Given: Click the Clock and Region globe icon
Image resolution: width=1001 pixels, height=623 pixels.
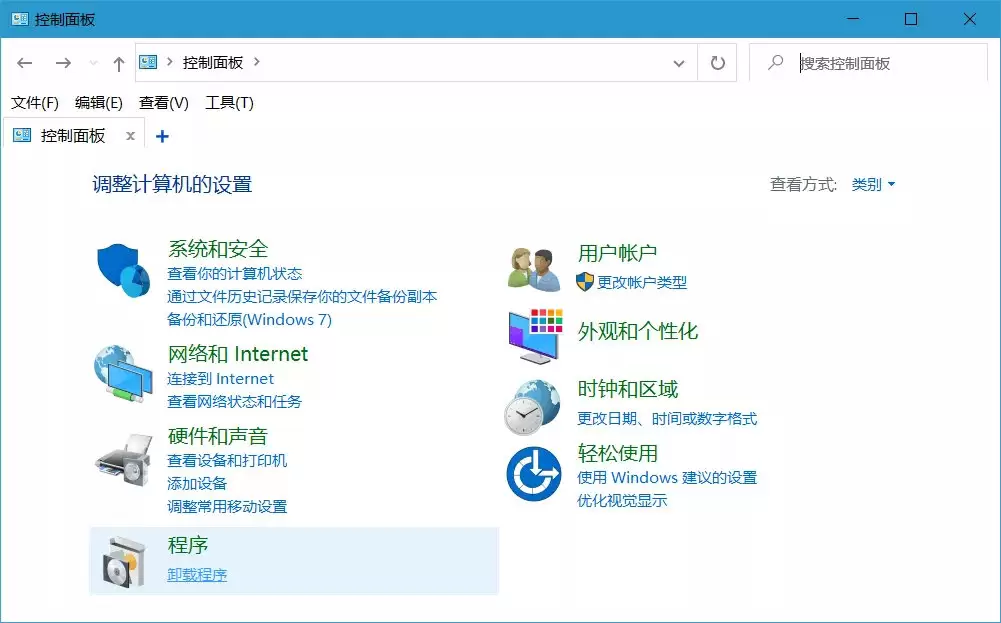Looking at the screenshot, I should tap(532, 407).
